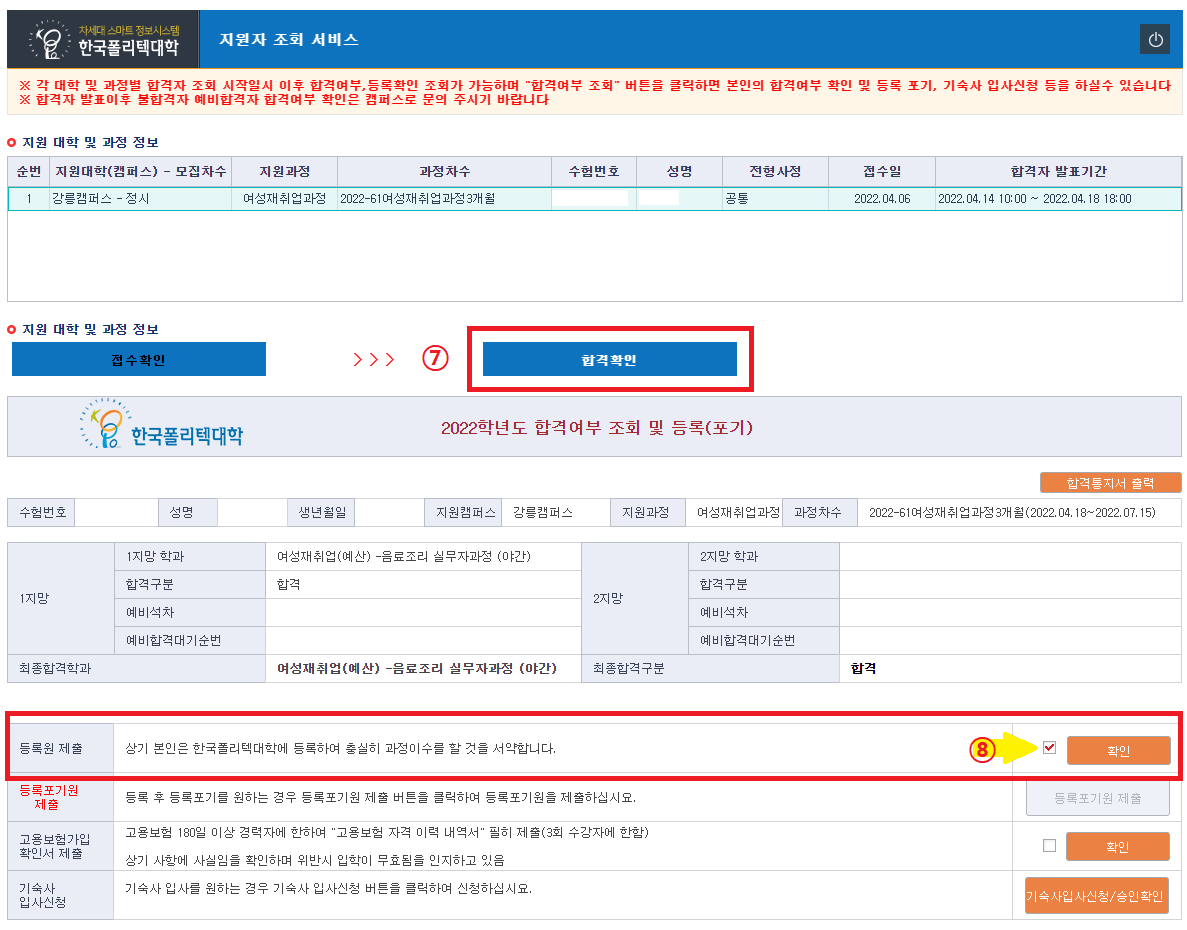Click the 한국폴리텍대학 logo in the top-left header
The image size is (1187, 930).
point(103,39)
